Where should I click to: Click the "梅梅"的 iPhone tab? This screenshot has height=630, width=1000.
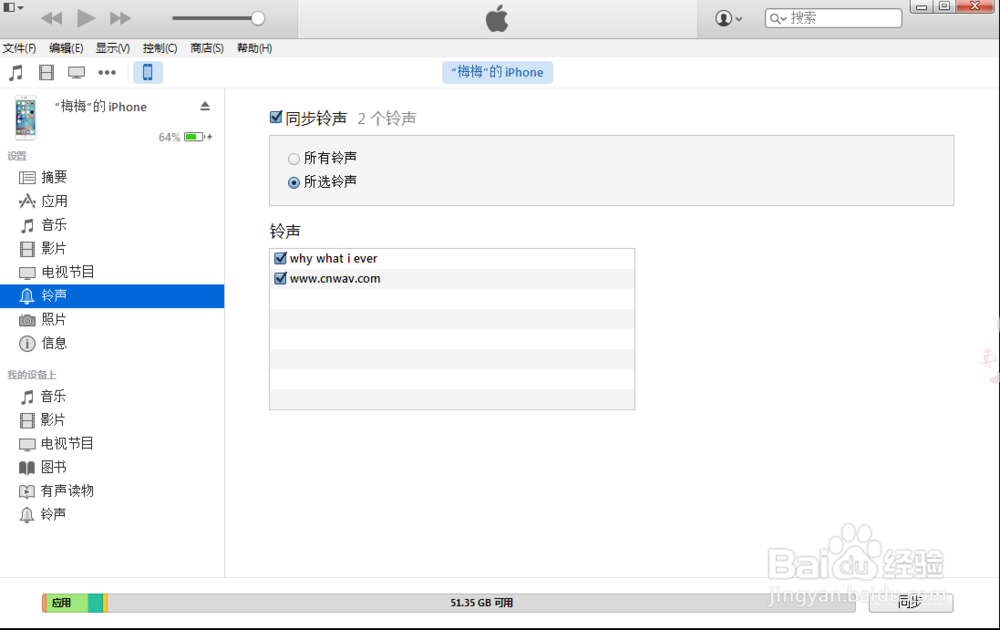[x=497, y=72]
